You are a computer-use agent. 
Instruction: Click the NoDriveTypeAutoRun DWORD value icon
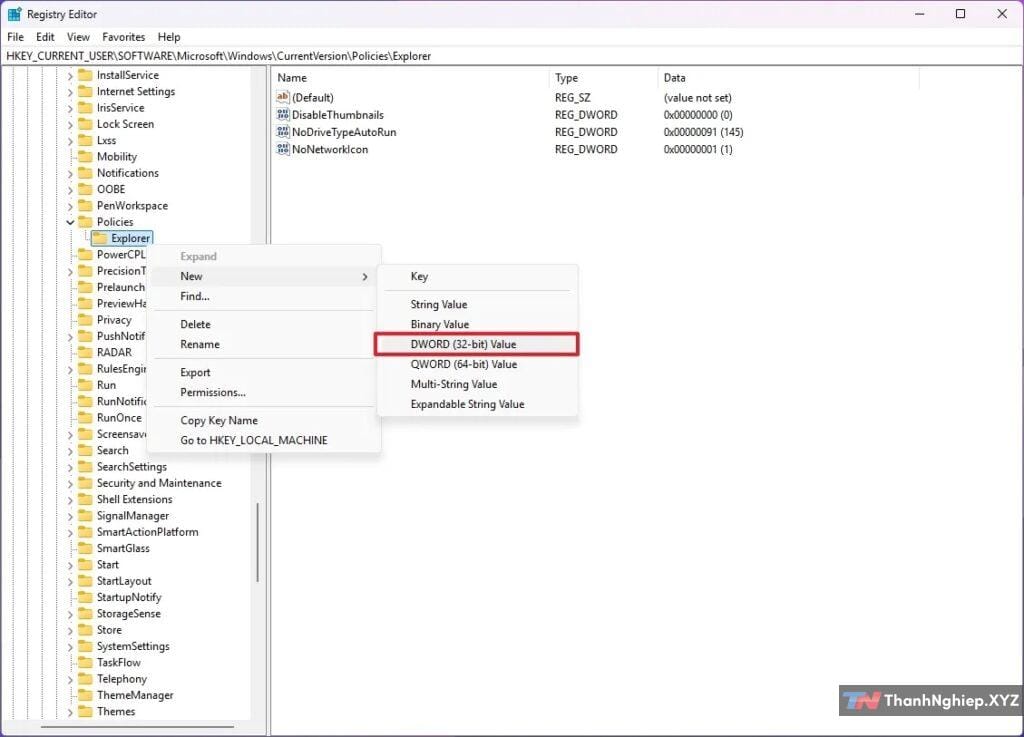(283, 132)
